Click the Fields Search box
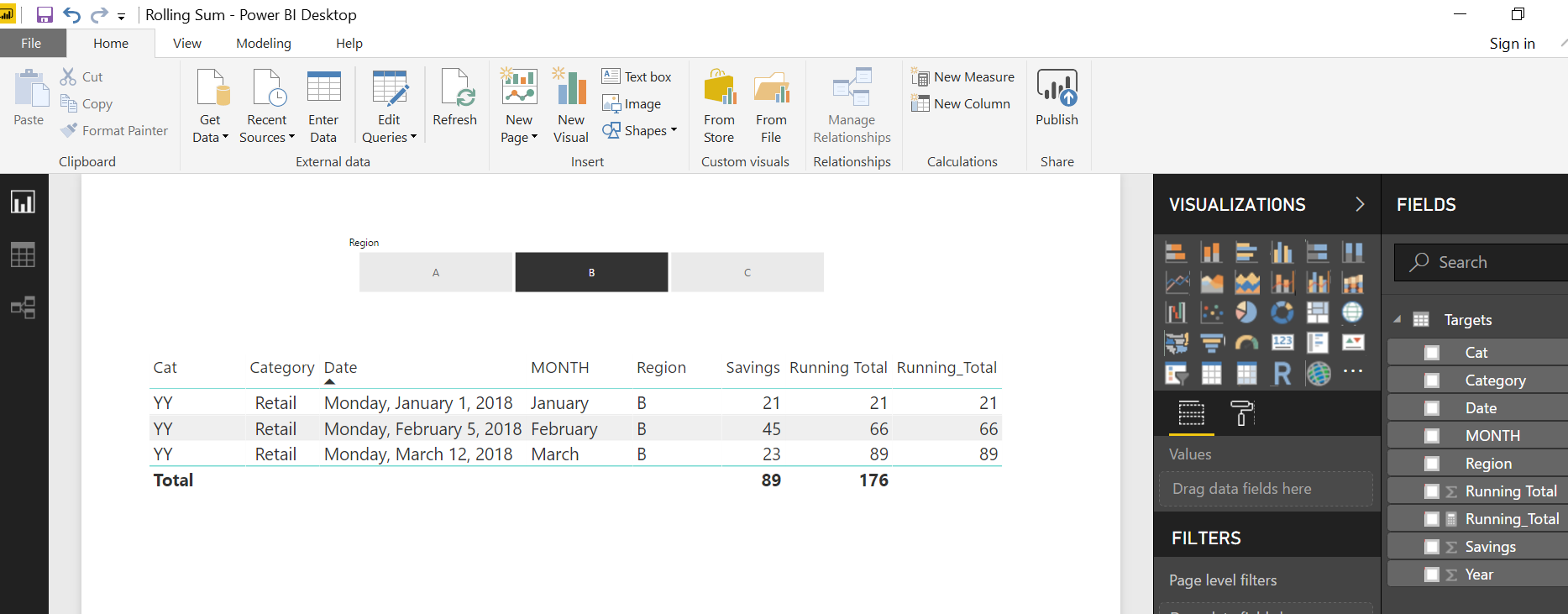 pos(1481,262)
